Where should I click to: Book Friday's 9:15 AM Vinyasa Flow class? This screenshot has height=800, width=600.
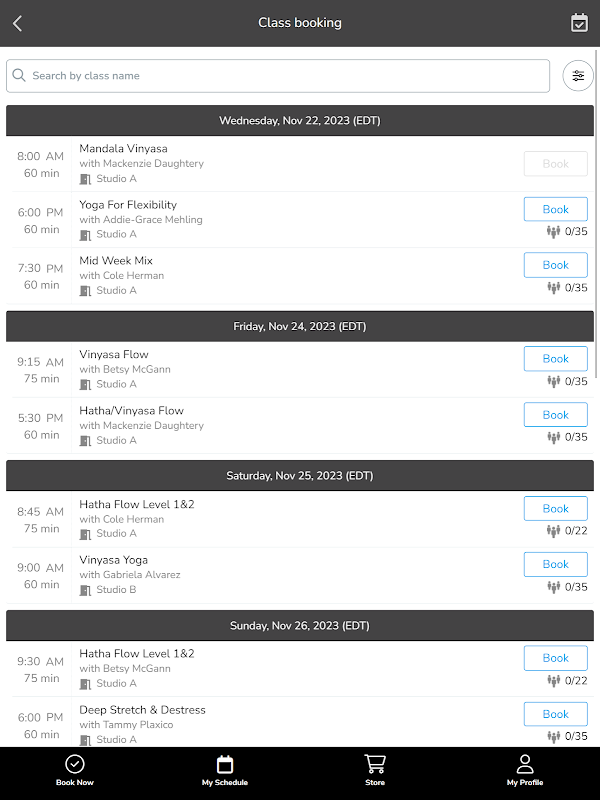click(x=555, y=358)
